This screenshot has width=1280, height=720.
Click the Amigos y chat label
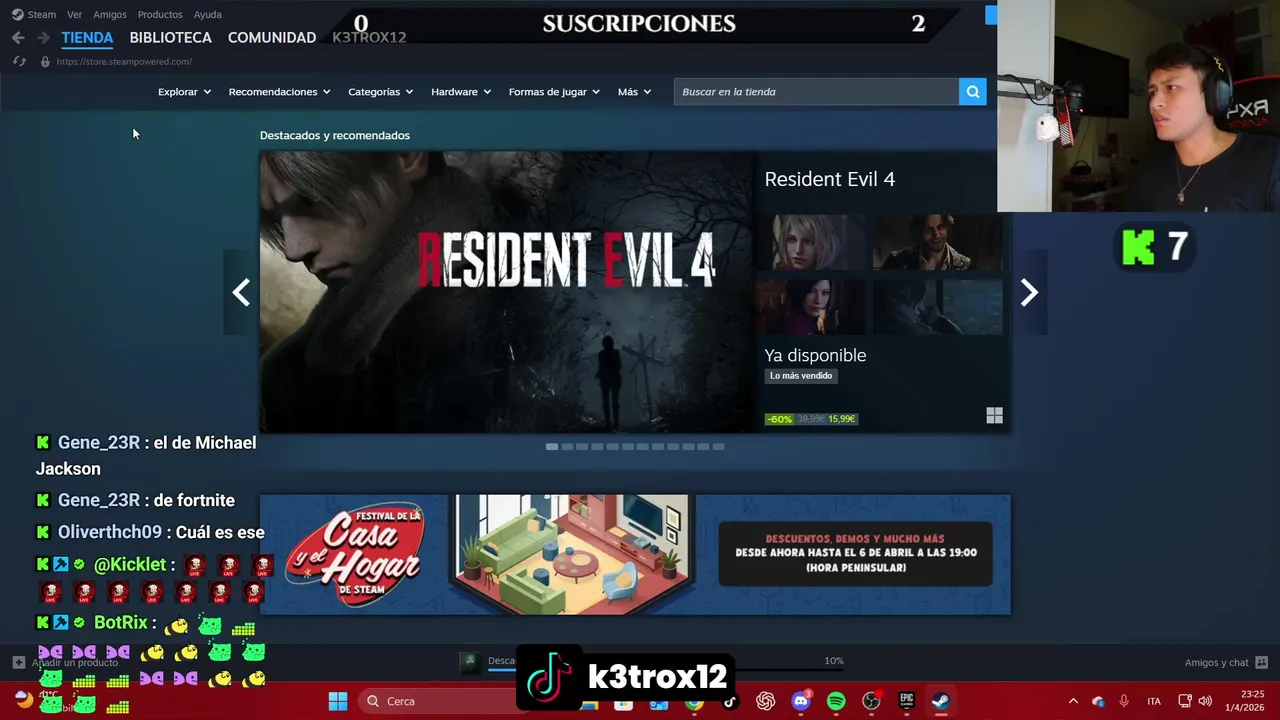[x=1217, y=663]
